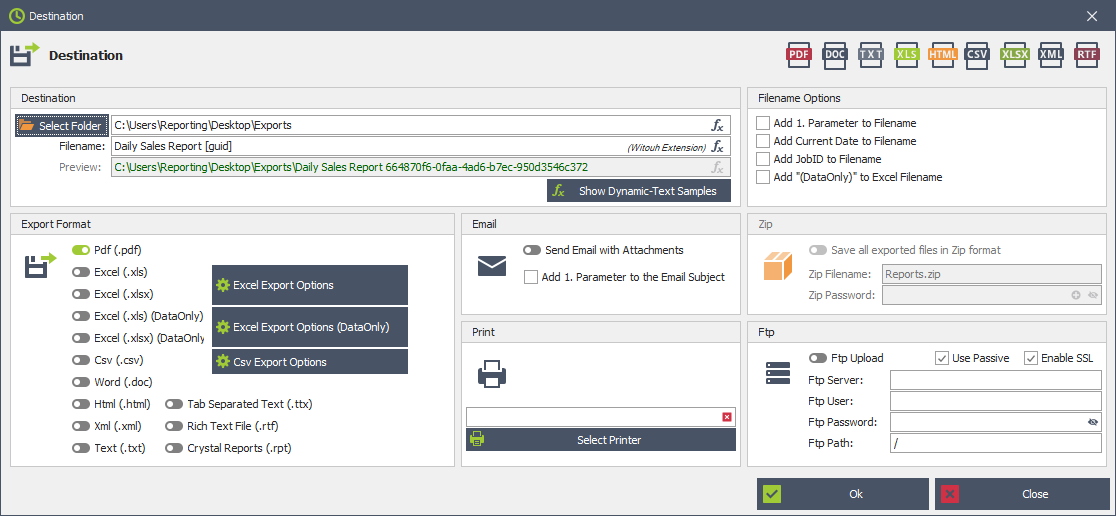This screenshot has width=1116, height=516.
Task: Click the DOC format icon
Action: coord(835,54)
